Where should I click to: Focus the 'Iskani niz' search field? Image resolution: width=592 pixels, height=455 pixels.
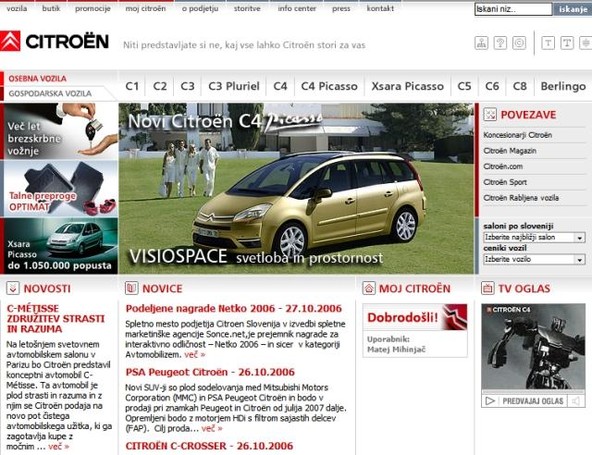tap(513, 9)
